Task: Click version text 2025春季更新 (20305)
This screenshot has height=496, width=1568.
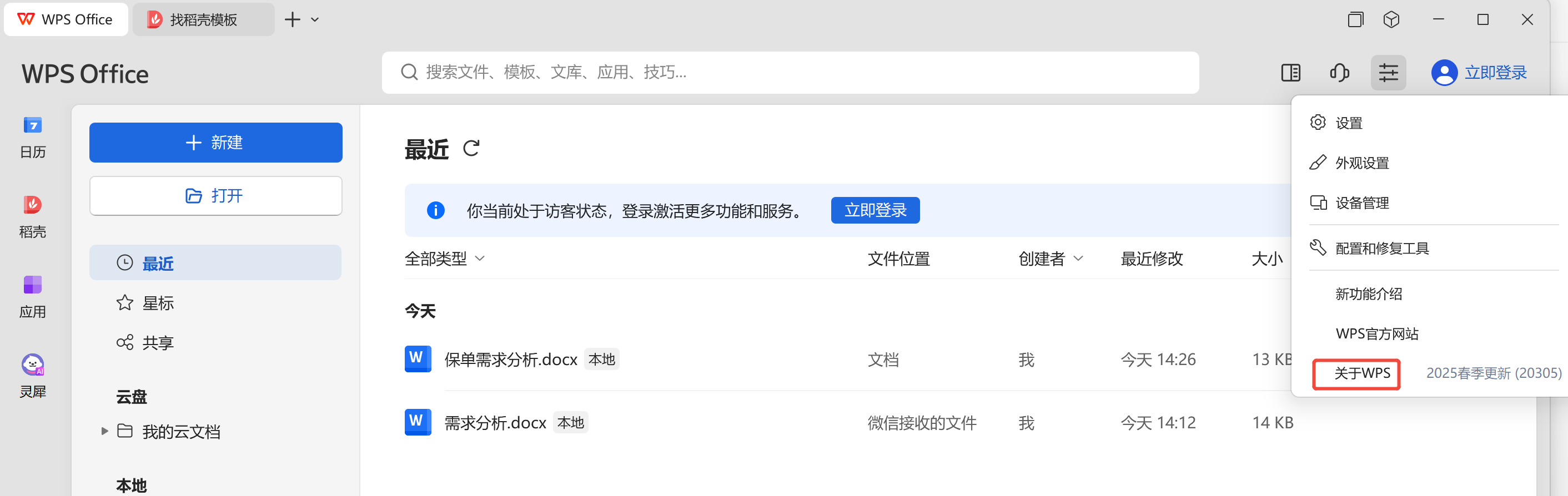Action: point(1494,373)
